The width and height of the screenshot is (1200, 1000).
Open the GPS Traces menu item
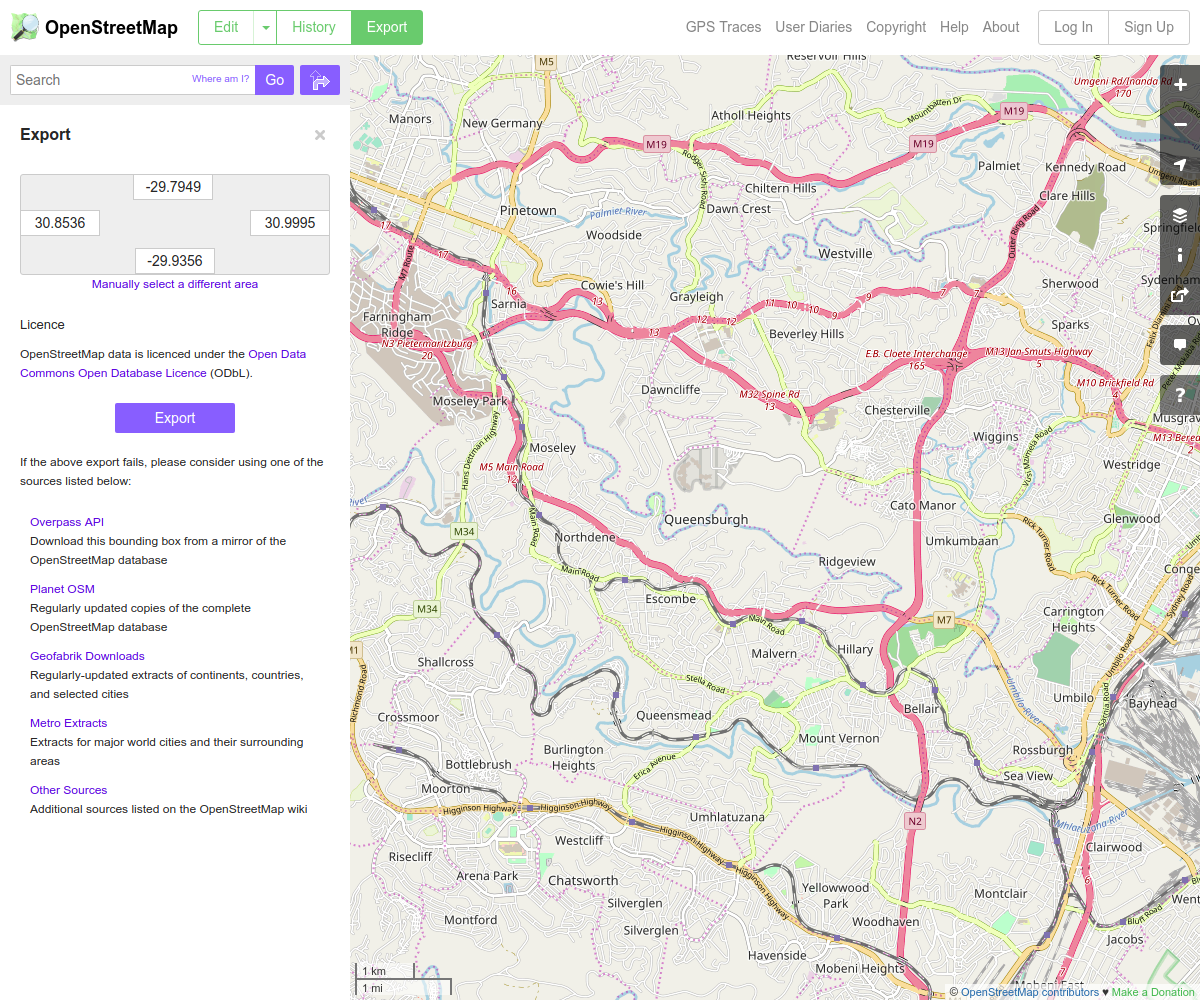[723, 28]
